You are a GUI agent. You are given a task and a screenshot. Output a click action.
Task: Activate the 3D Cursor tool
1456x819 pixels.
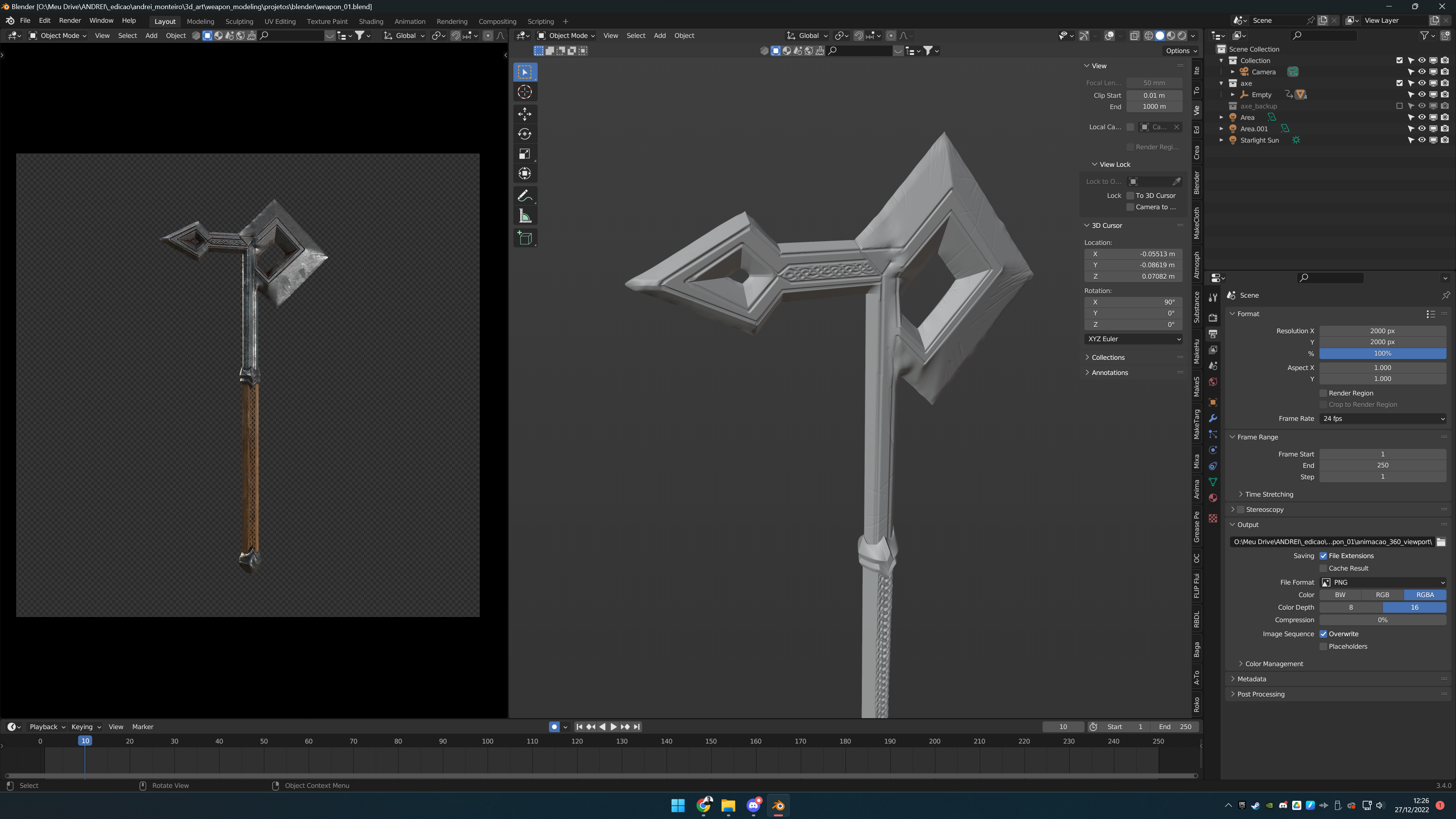click(x=524, y=91)
